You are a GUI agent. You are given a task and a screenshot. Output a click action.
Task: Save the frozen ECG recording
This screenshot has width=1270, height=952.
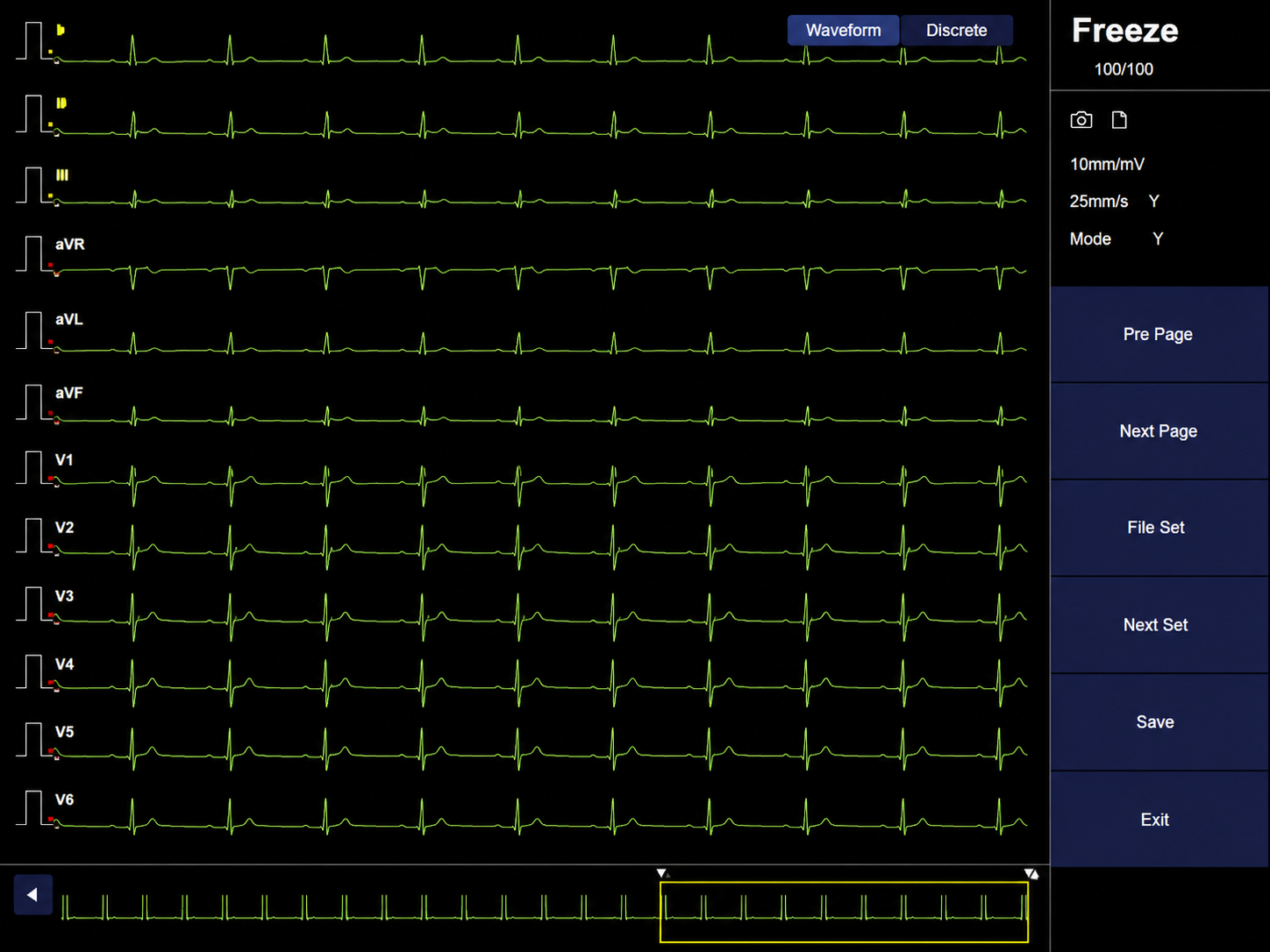(1159, 722)
